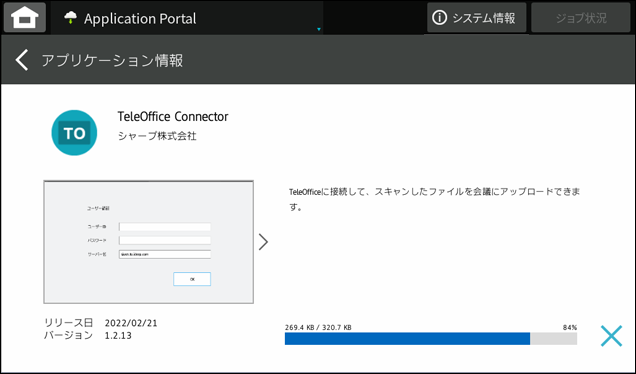Click the アプリケーション情報 header title
The height and width of the screenshot is (374, 636).
pos(112,60)
